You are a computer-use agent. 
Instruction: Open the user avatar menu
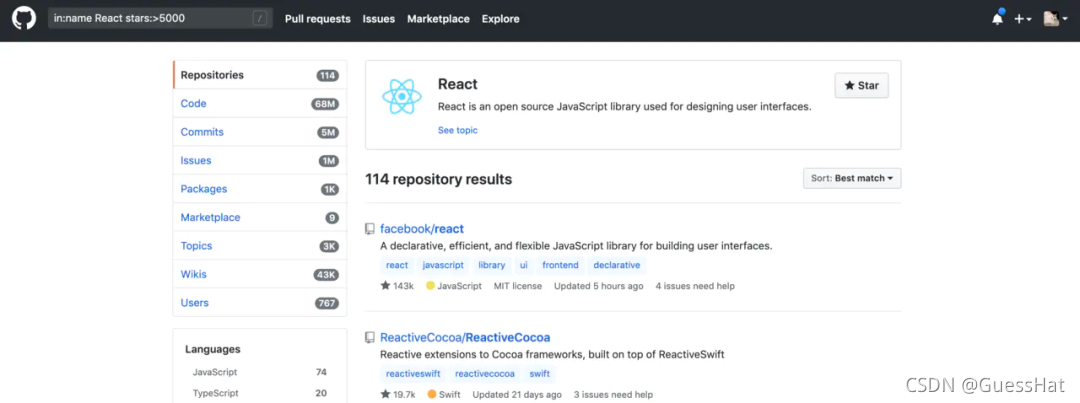[1055, 19]
